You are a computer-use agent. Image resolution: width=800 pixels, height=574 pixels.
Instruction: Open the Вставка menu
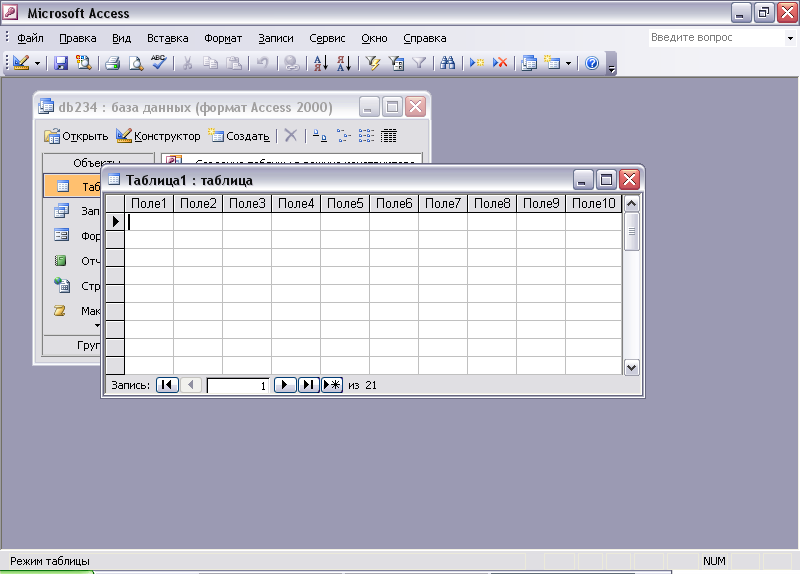tap(167, 38)
